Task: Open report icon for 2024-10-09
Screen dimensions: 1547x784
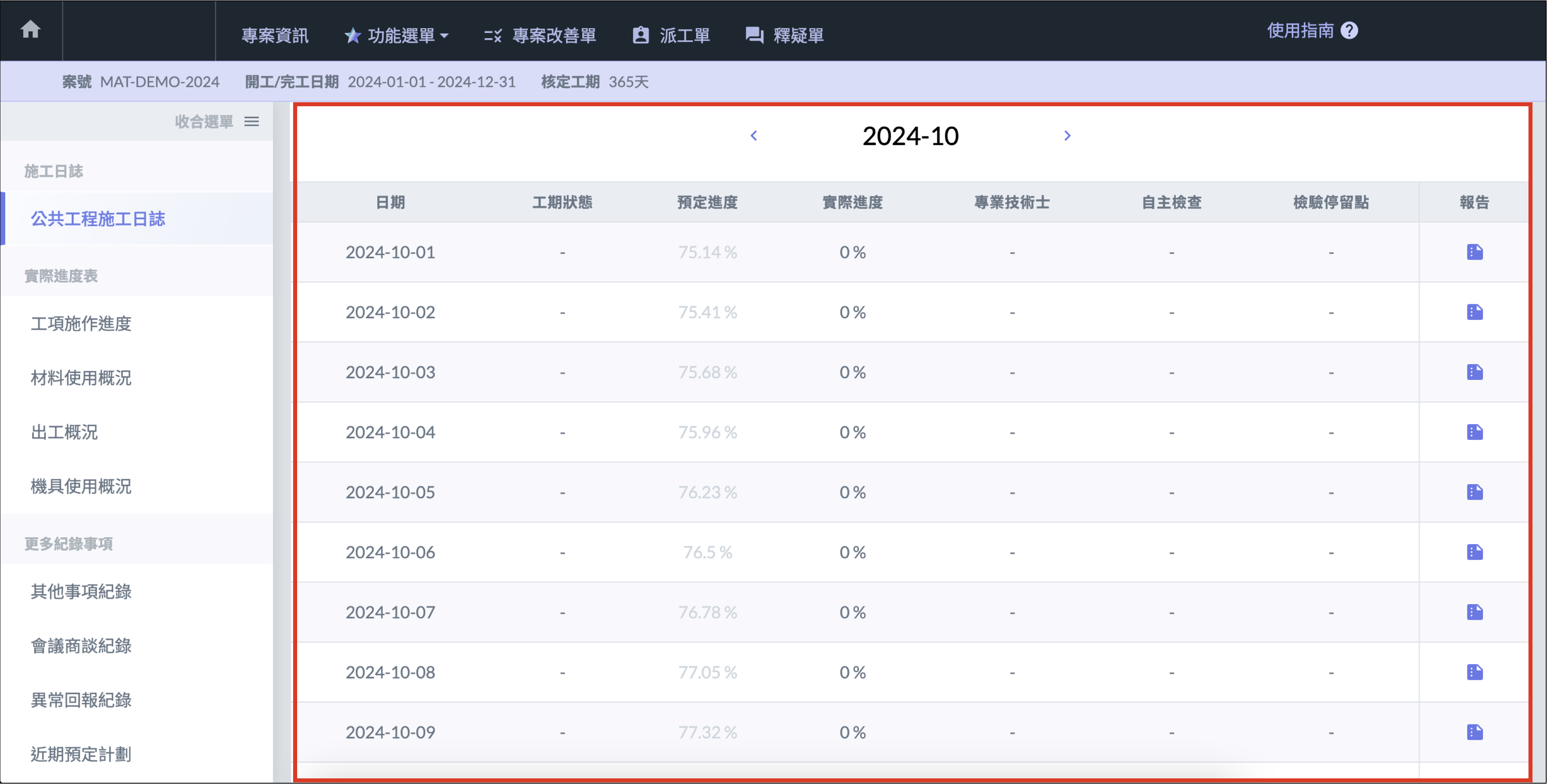Action: coord(1475,732)
